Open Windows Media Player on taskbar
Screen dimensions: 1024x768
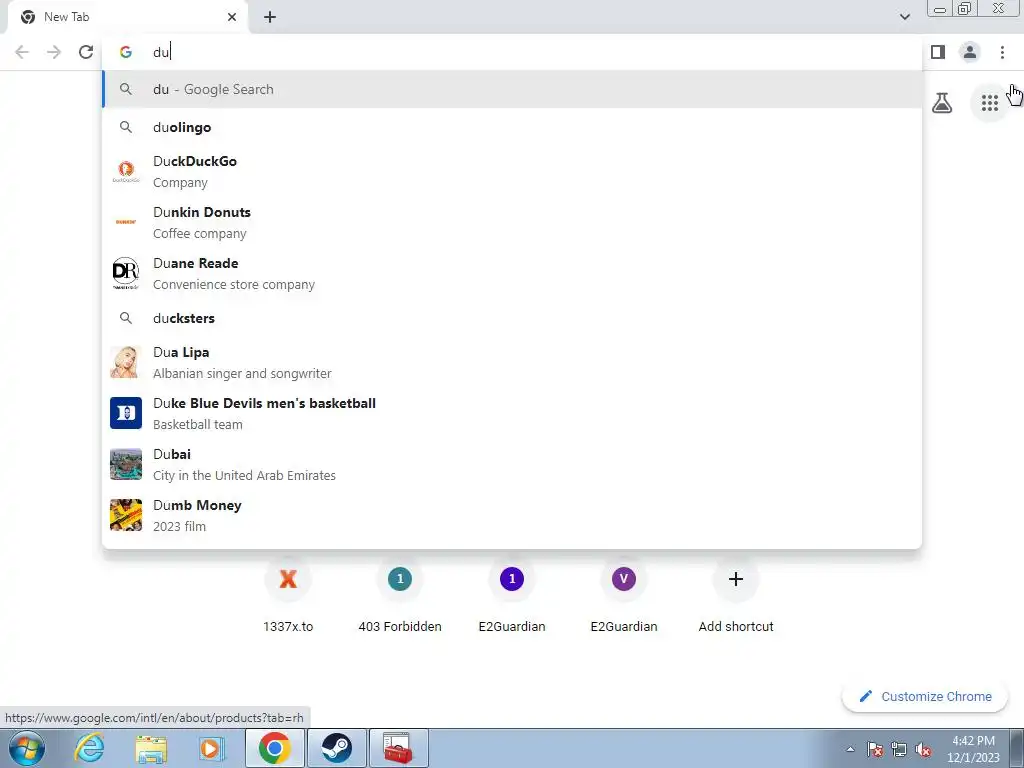pos(212,748)
